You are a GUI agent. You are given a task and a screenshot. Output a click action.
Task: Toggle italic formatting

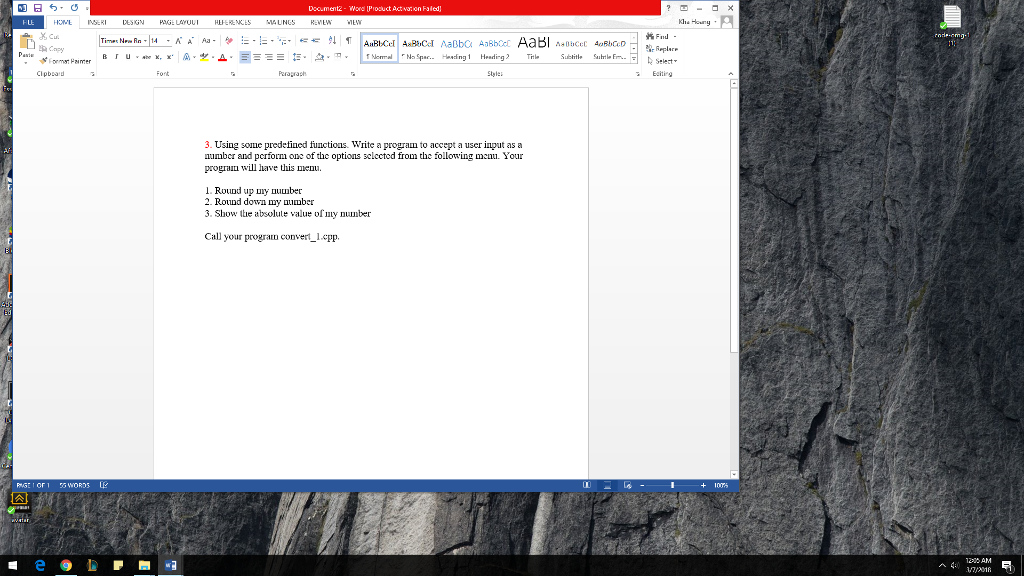coord(116,56)
